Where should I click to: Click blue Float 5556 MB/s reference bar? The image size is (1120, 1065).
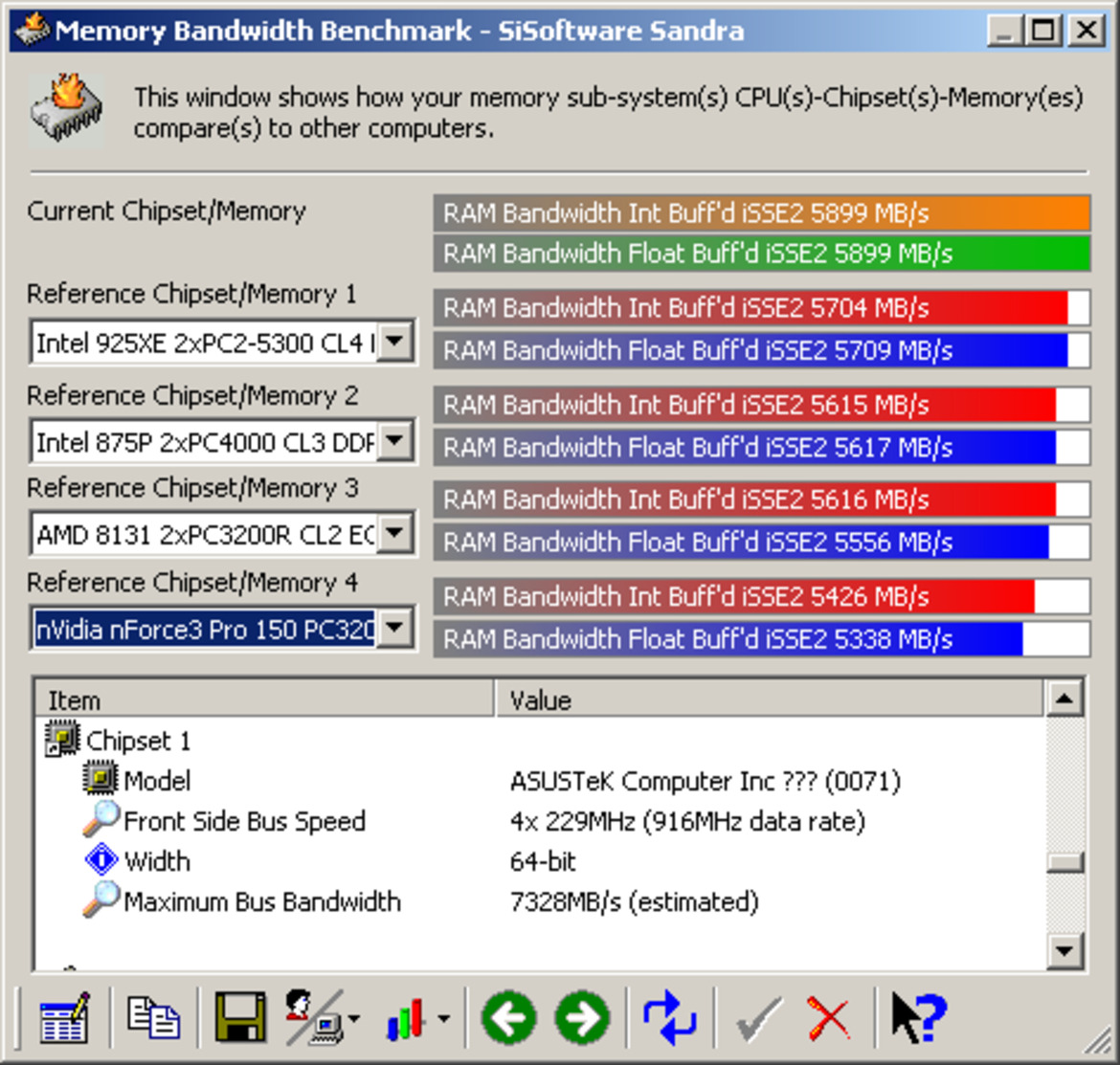point(761,542)
